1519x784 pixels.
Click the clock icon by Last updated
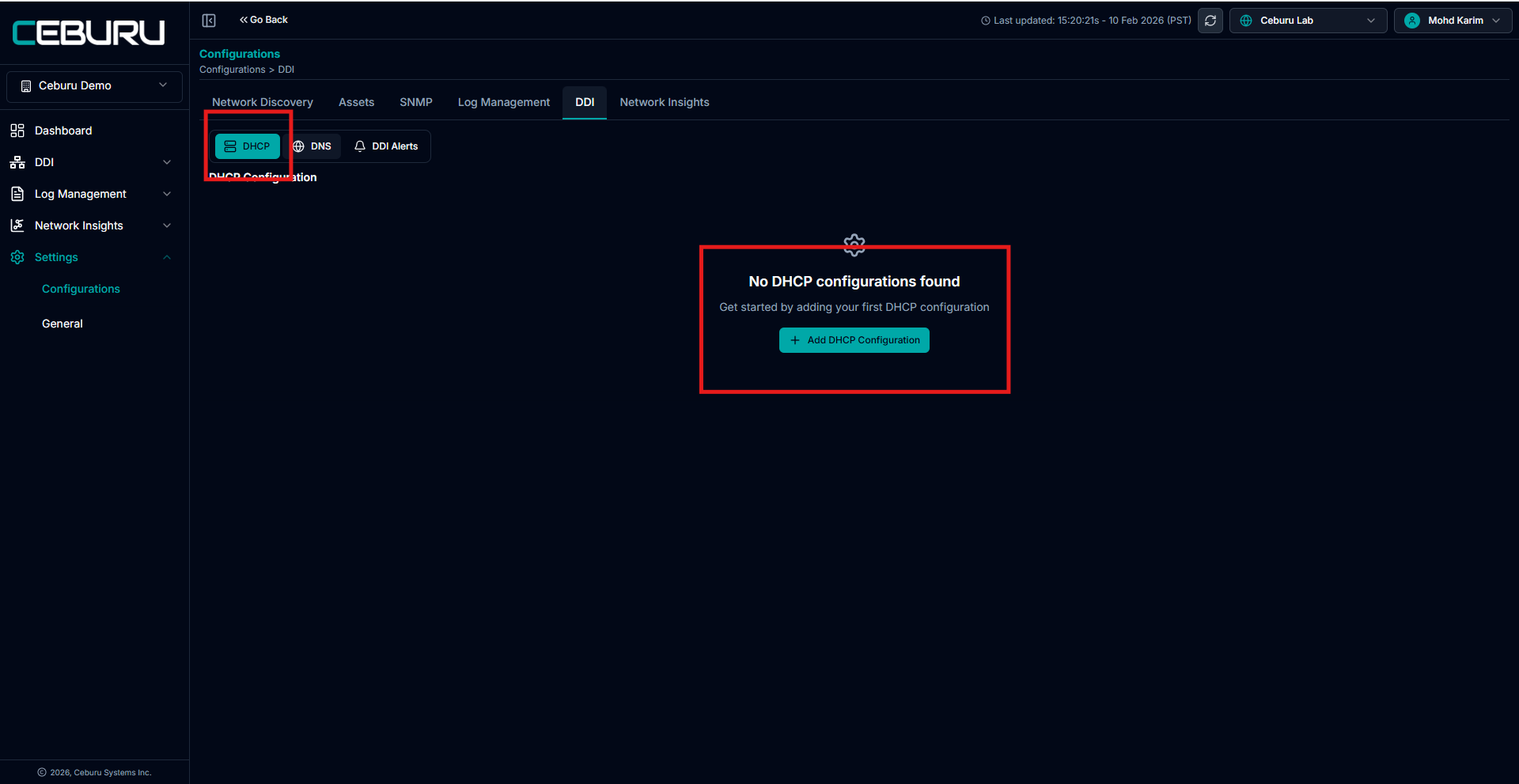pyautogui.click(x=986, y=21)
